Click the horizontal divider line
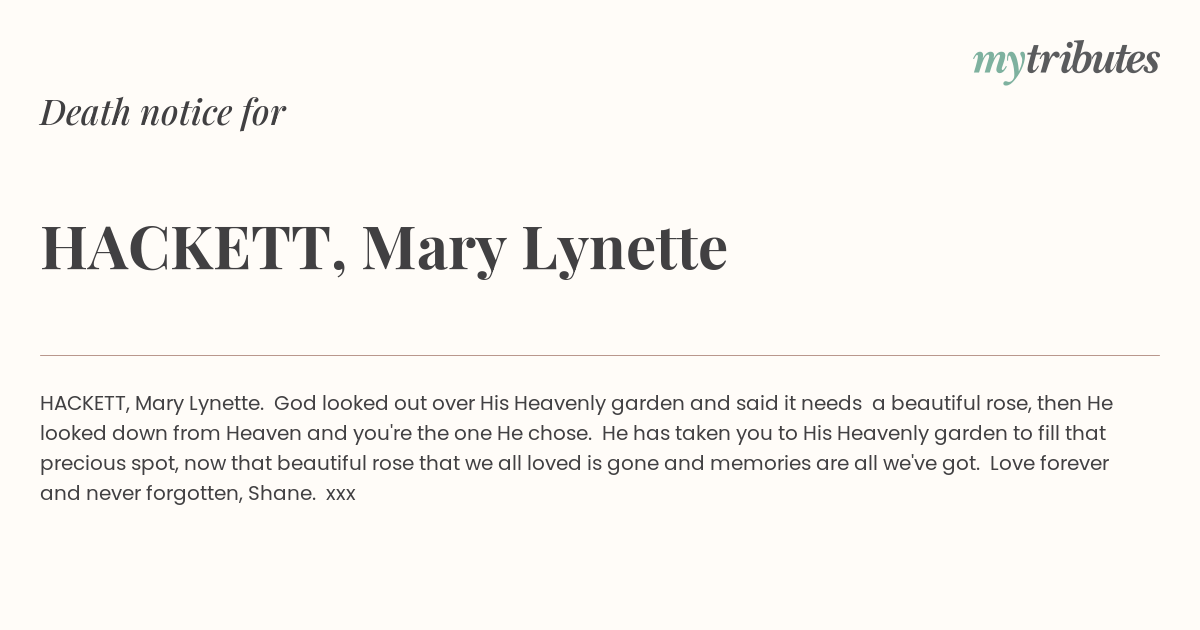Viewport: 1200px width, 630px height. [600, 355]
